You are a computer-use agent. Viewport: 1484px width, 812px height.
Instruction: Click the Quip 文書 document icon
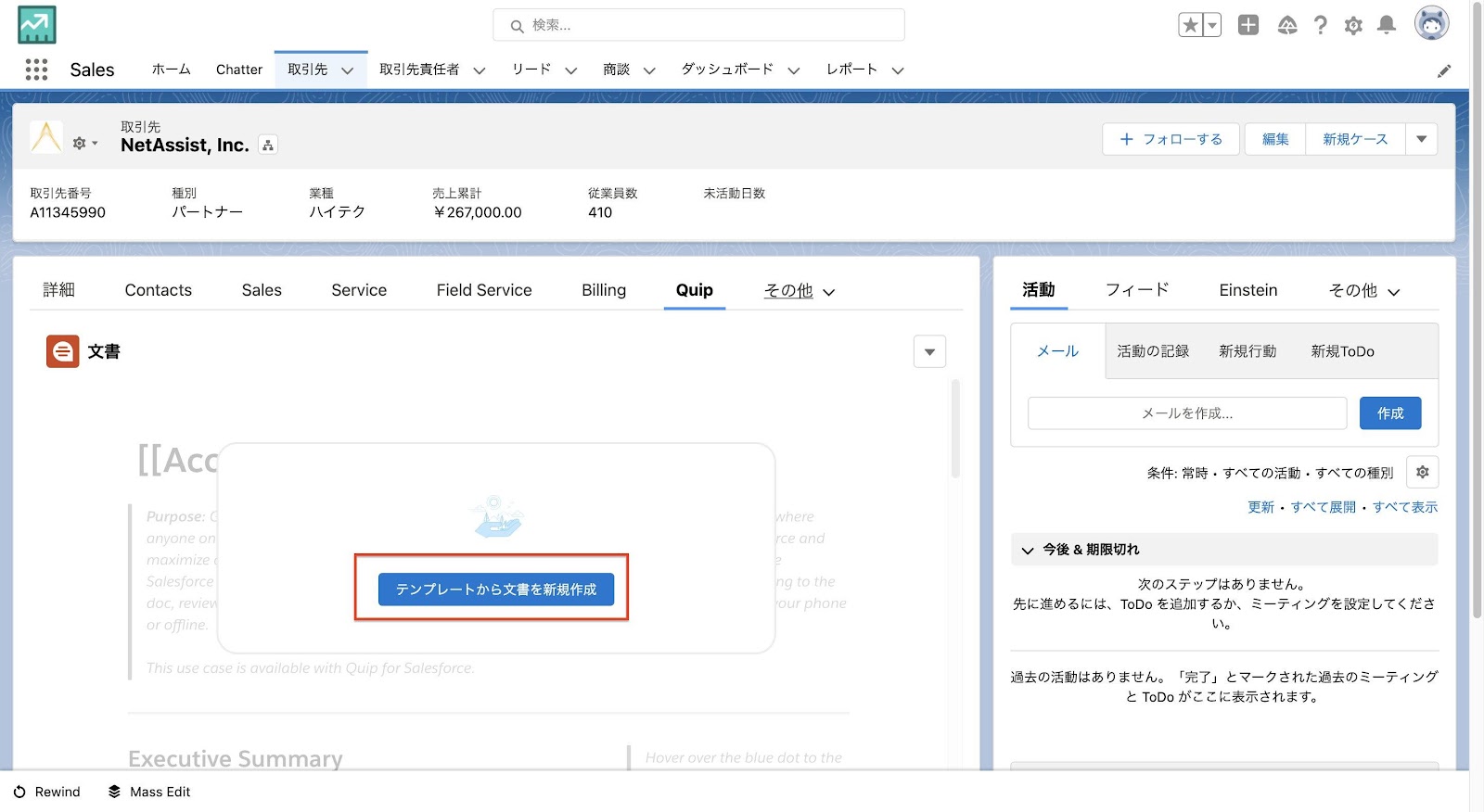62,351
